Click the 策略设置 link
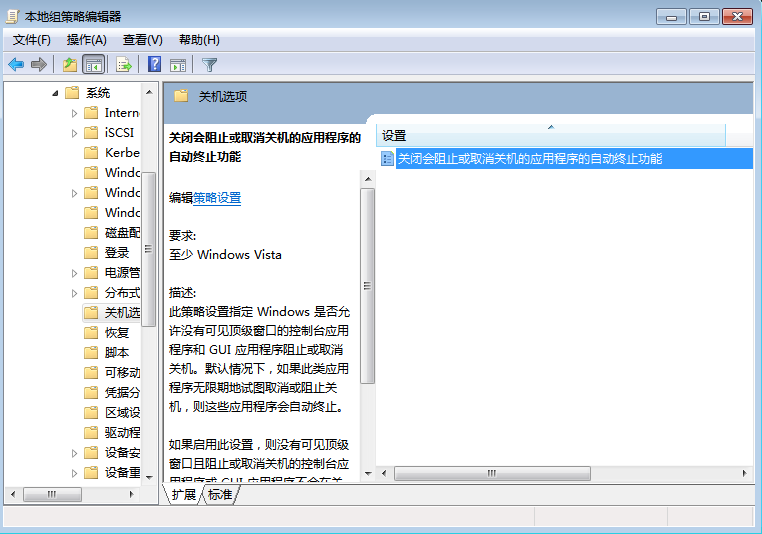 coord(217,198)
